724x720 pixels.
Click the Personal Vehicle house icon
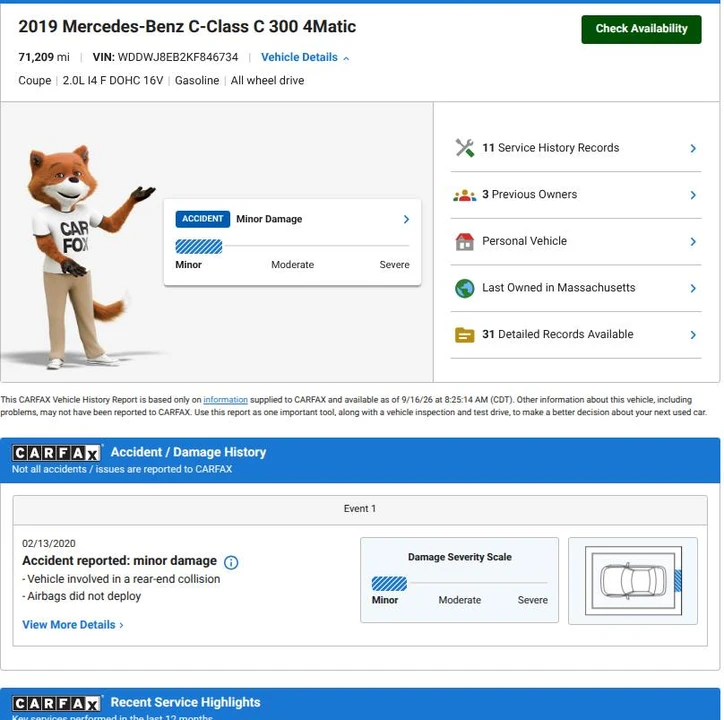465,242
